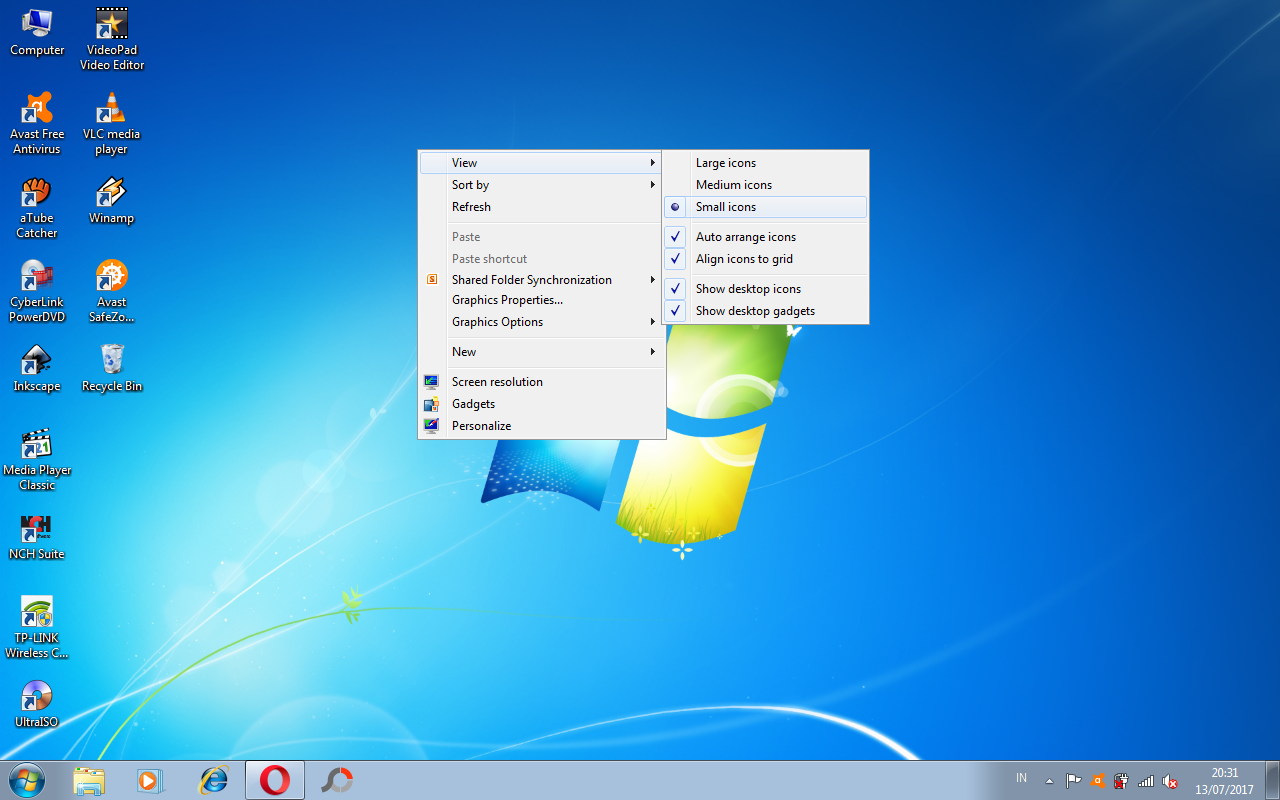Open aTube Catcher
1280x800 pixels.
[x=37, y=190]
